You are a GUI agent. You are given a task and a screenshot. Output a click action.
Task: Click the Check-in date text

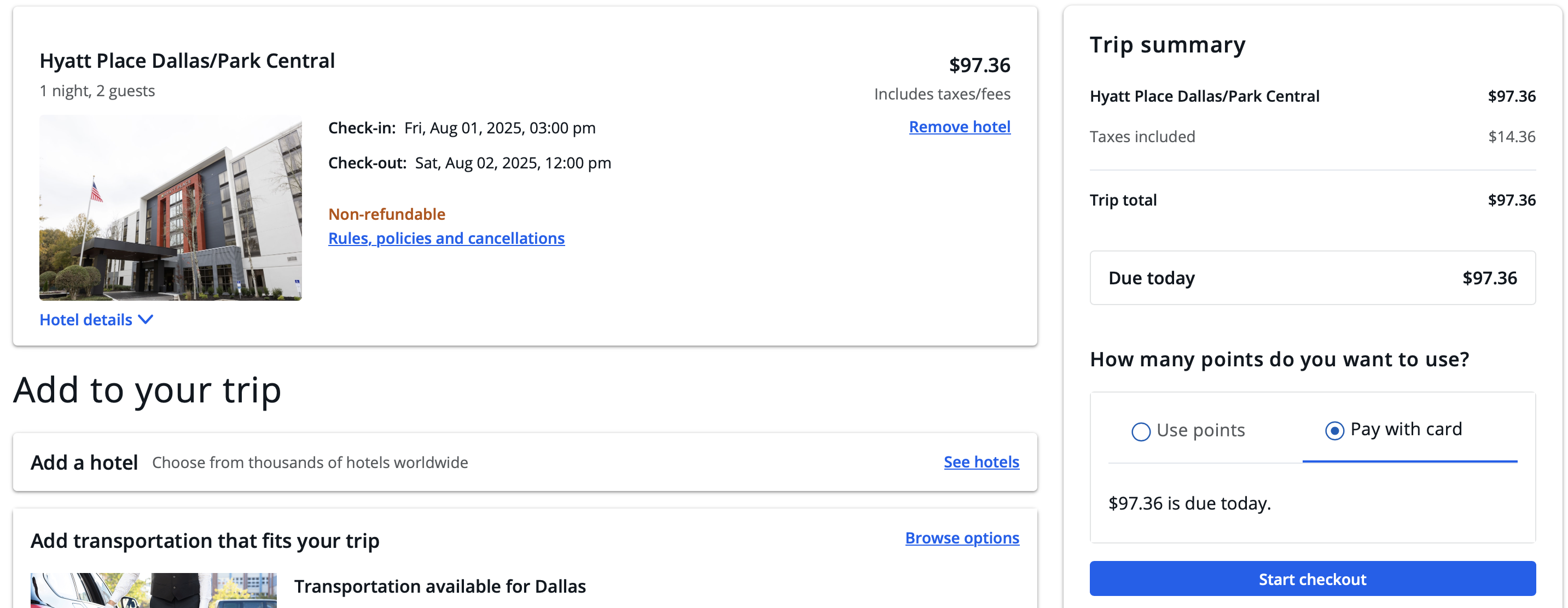pyautogui.click(x=499, y=128)
